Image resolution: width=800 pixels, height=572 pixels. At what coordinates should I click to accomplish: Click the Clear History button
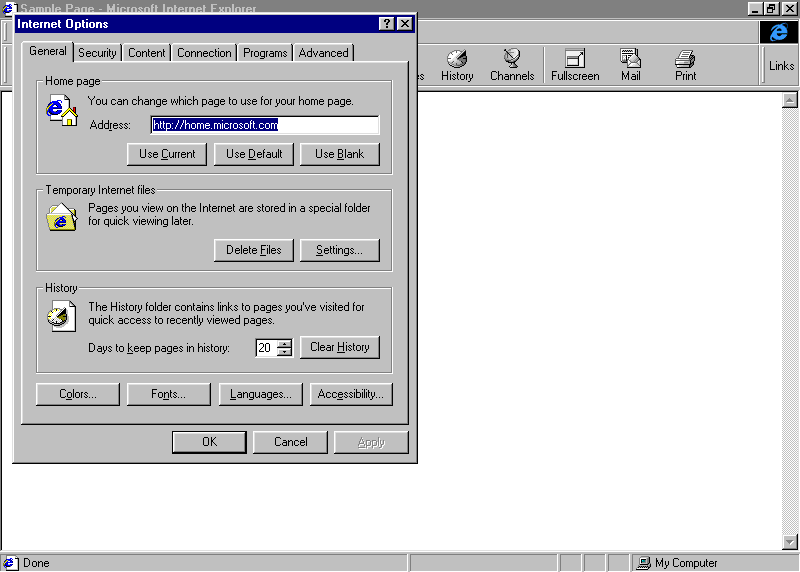(x=340, y=347)
